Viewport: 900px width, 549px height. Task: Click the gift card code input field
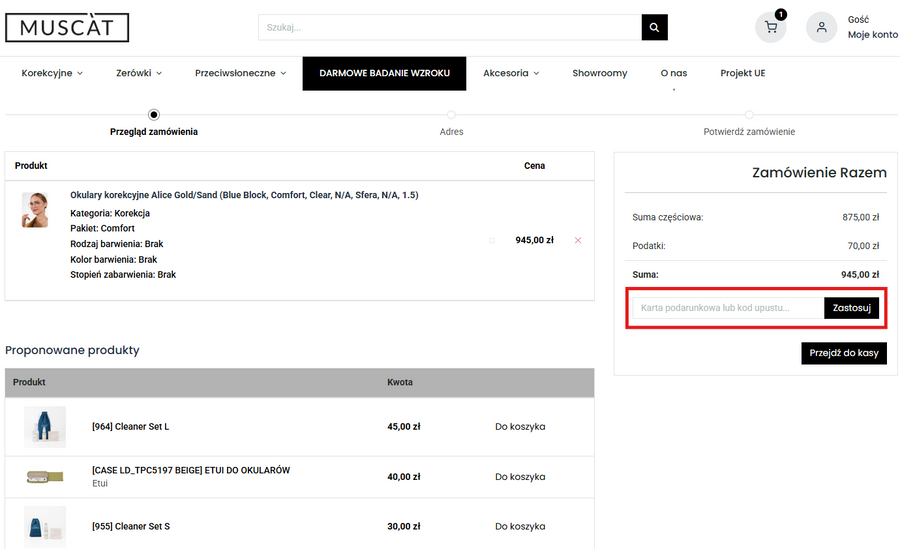pos(727,308)
